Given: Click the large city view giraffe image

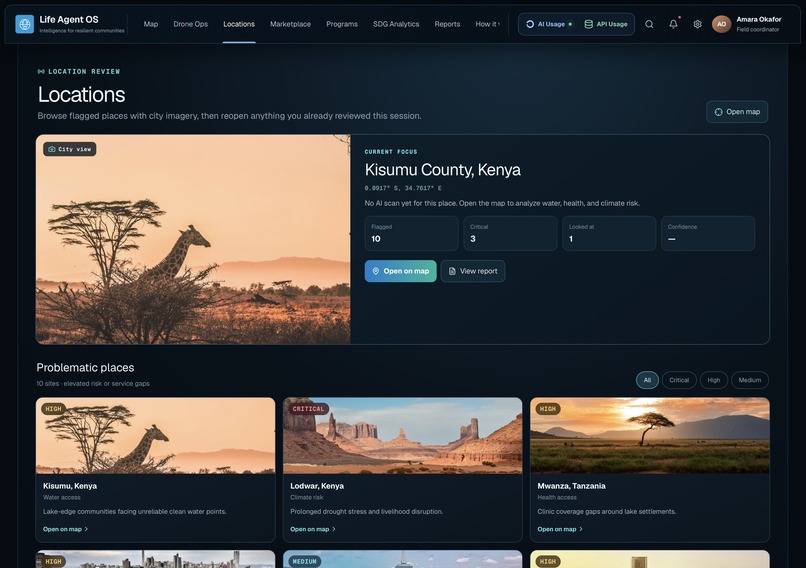Looking at the screenshot, I should (x=193, y=240).
